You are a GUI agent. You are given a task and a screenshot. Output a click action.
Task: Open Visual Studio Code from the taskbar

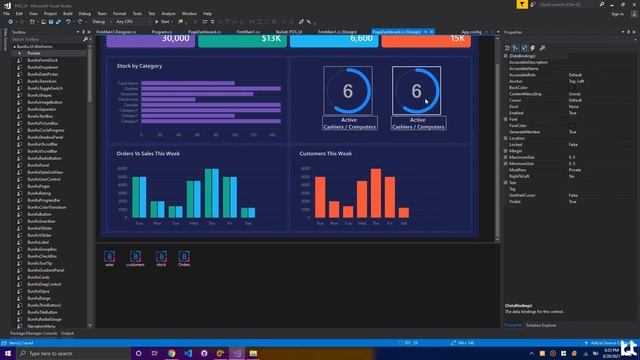188,353
